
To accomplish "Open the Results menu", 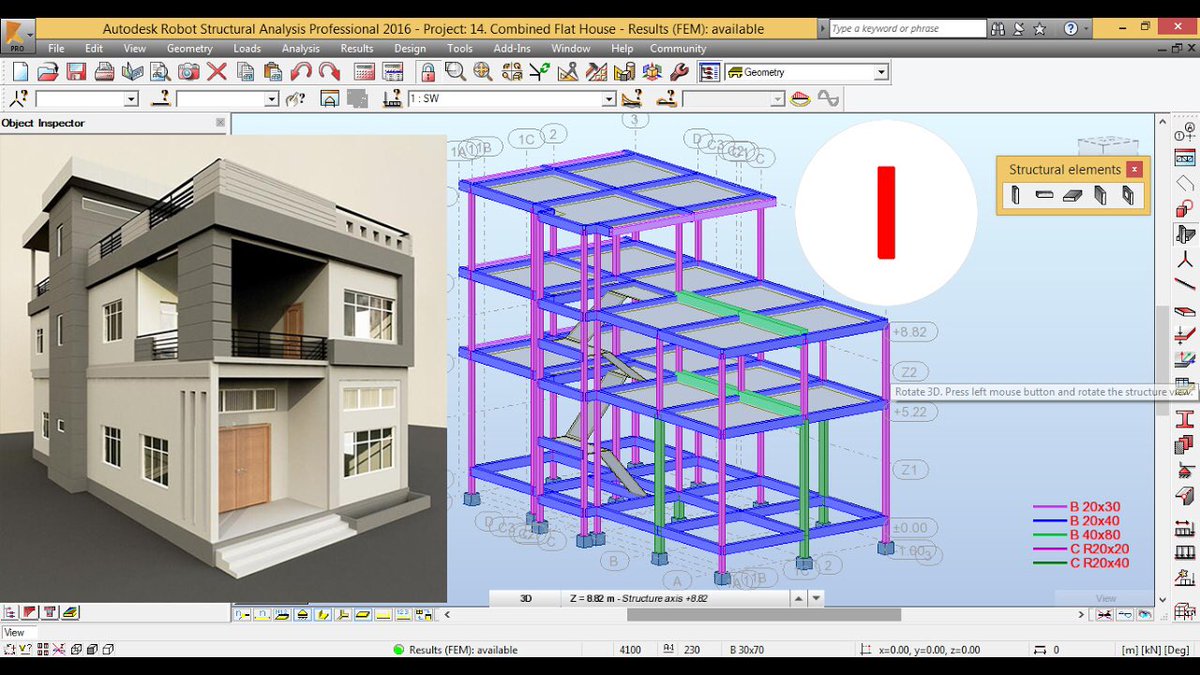I will click(x=357, y=48).
